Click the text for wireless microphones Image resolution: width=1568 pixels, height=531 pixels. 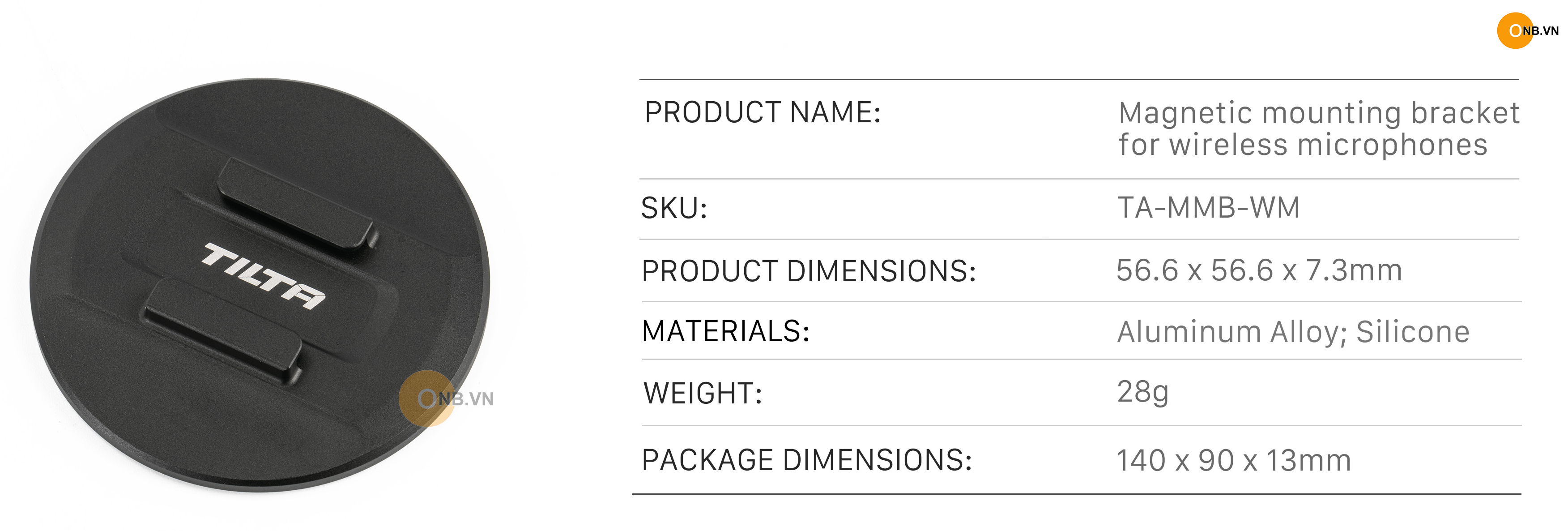click(x=1303, y=145)
